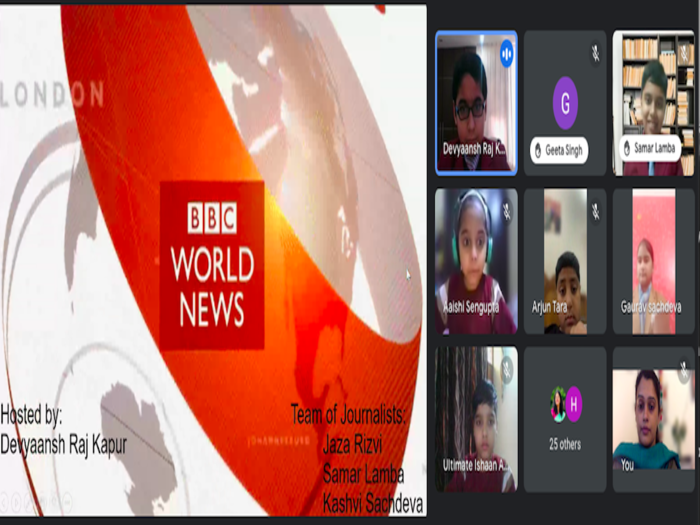Select Gaurav sachdeva's video tile
The width and height of the screenshot is (700, 525).
[654, 261]
